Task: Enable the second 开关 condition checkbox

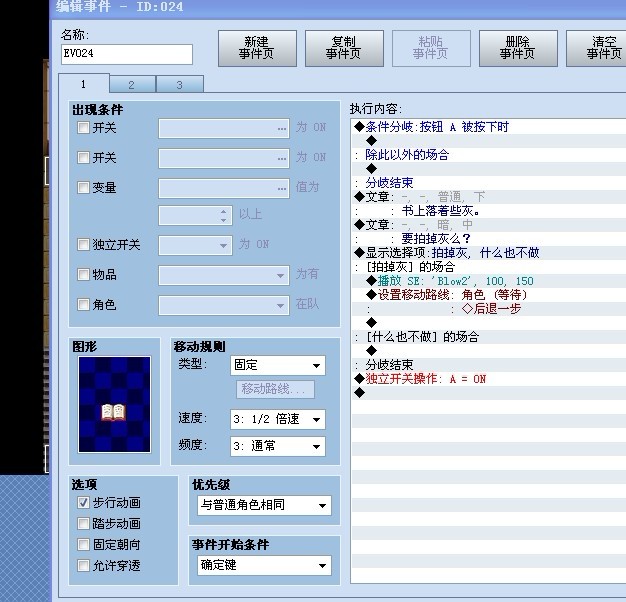Action: coord(83,158)
